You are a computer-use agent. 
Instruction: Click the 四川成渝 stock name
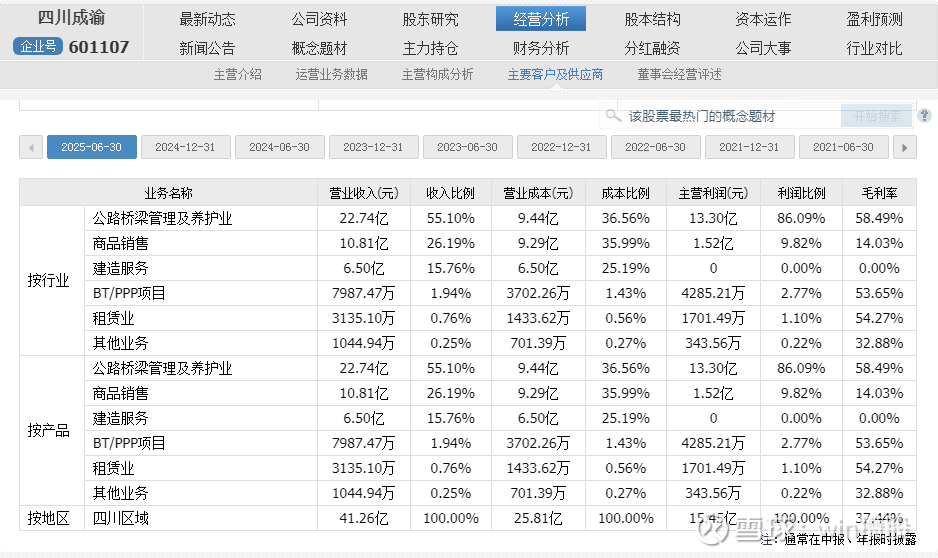(71, 18)
